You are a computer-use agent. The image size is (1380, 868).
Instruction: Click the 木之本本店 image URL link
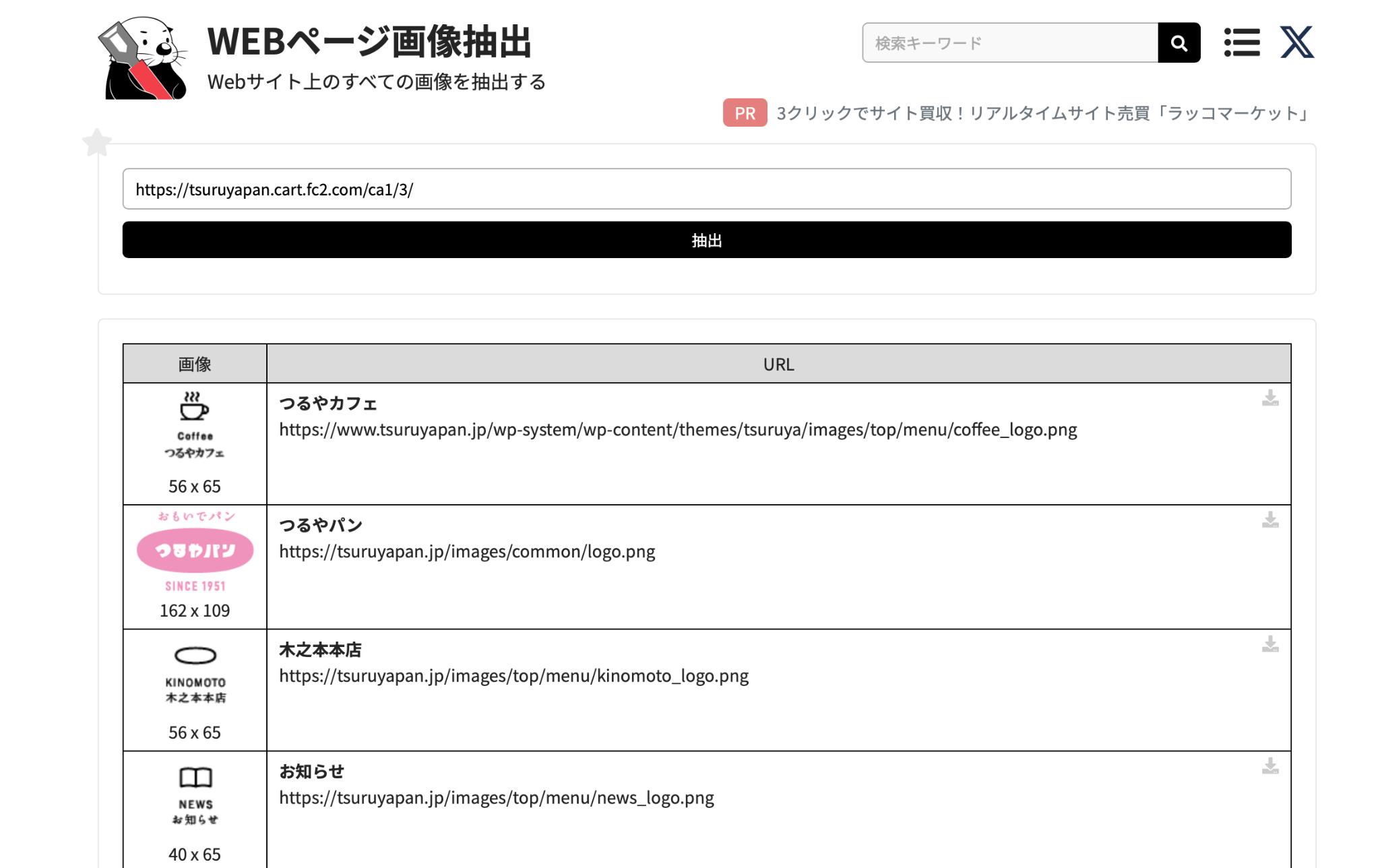point(513,675)
